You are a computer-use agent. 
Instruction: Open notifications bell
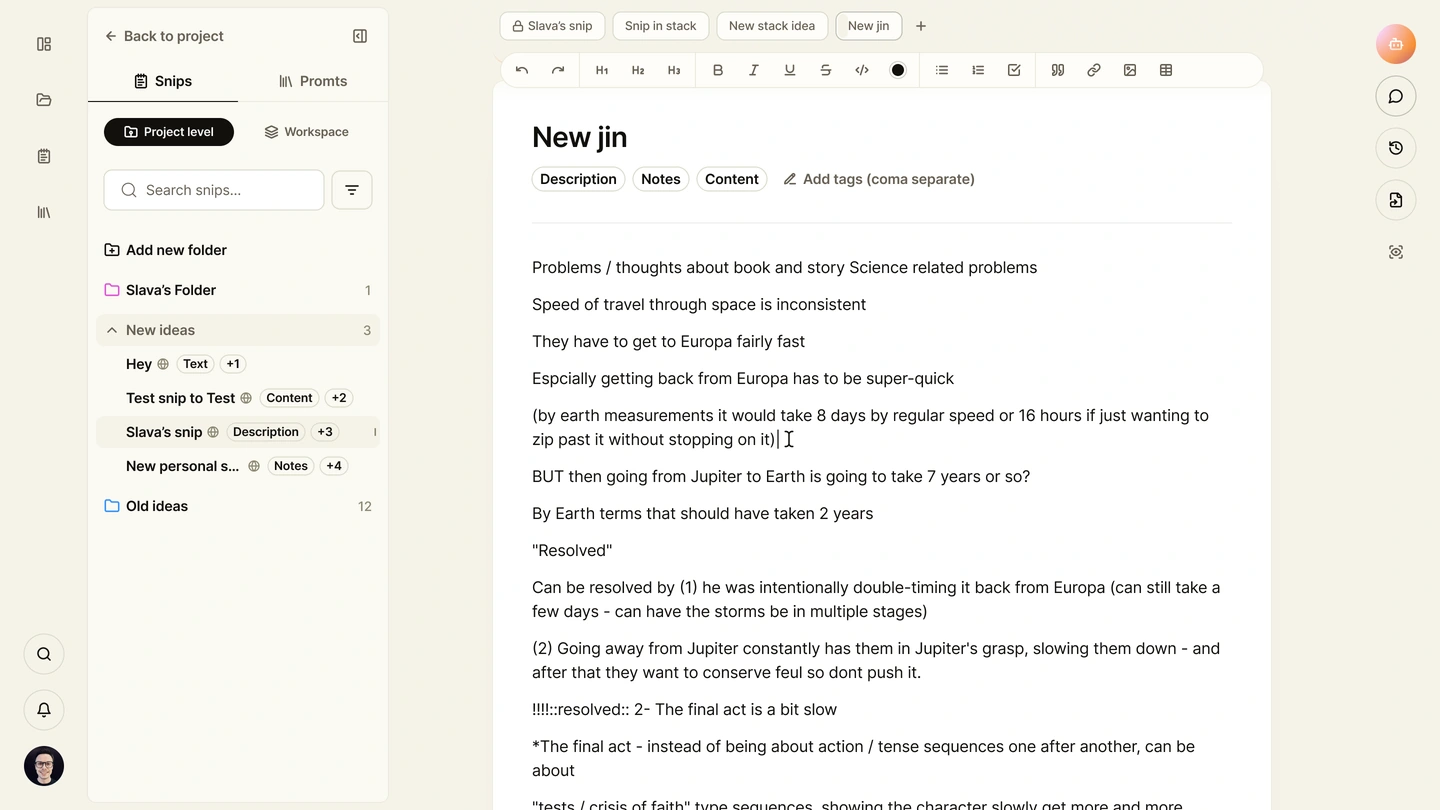click(44, 710)
